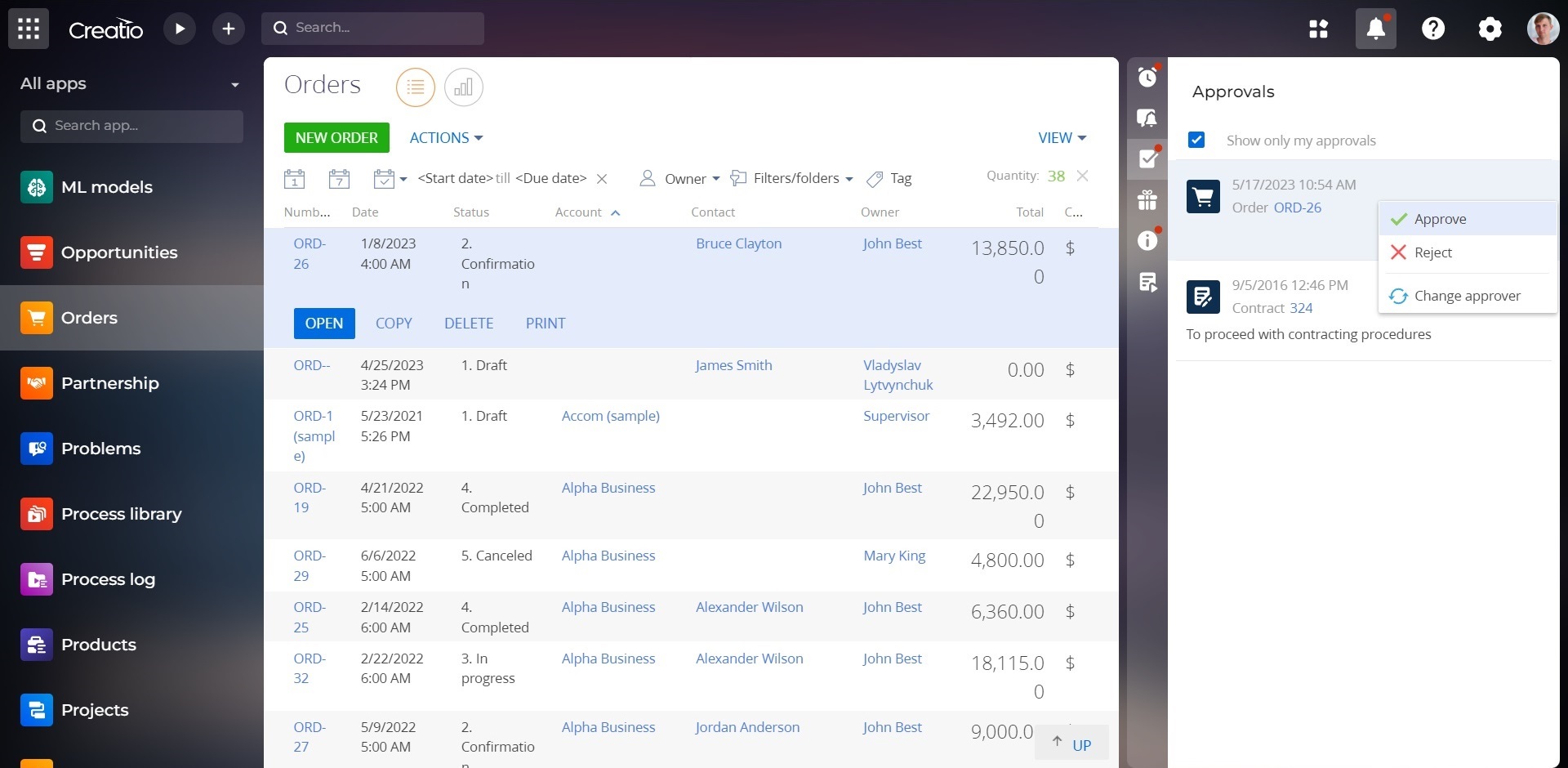Click the Tag button
The width and height of the screenshot is (1568, 768).
(889, 178)
